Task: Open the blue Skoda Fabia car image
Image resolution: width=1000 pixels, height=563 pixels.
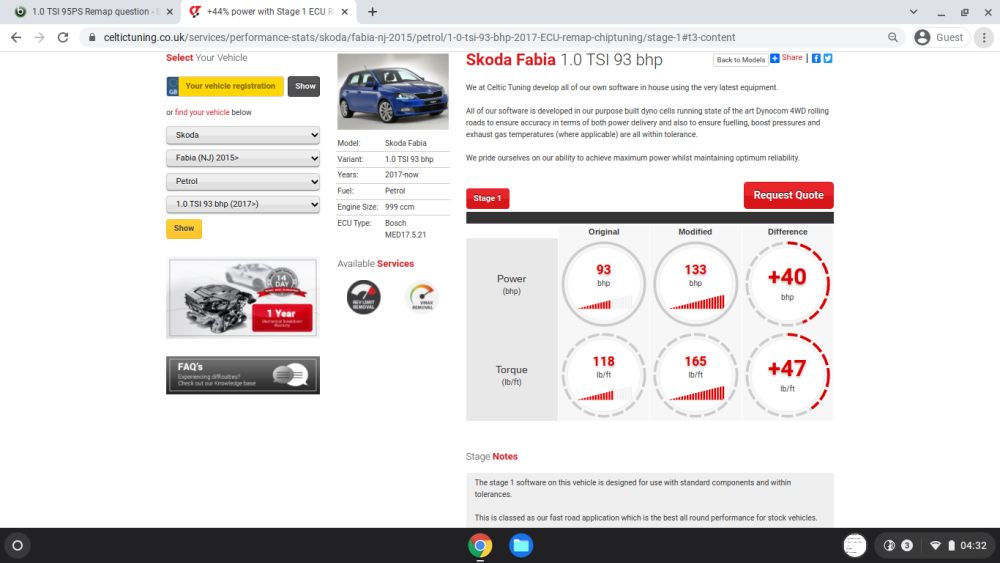Action: [393, 91]
